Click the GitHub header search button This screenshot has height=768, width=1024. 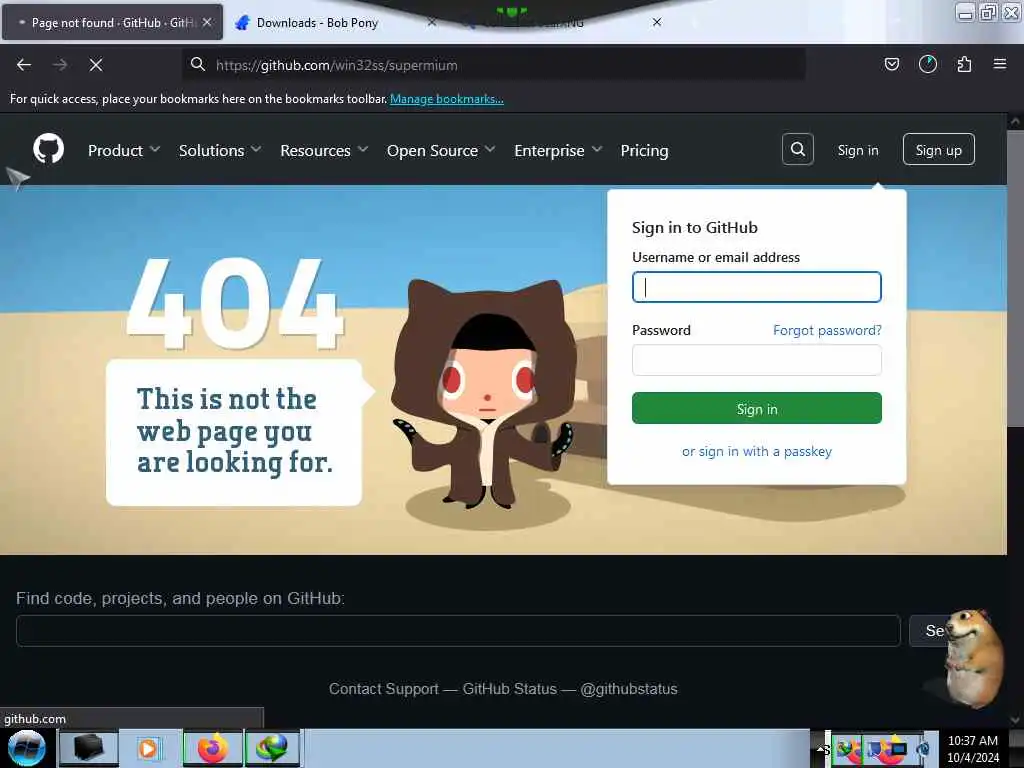797,150
